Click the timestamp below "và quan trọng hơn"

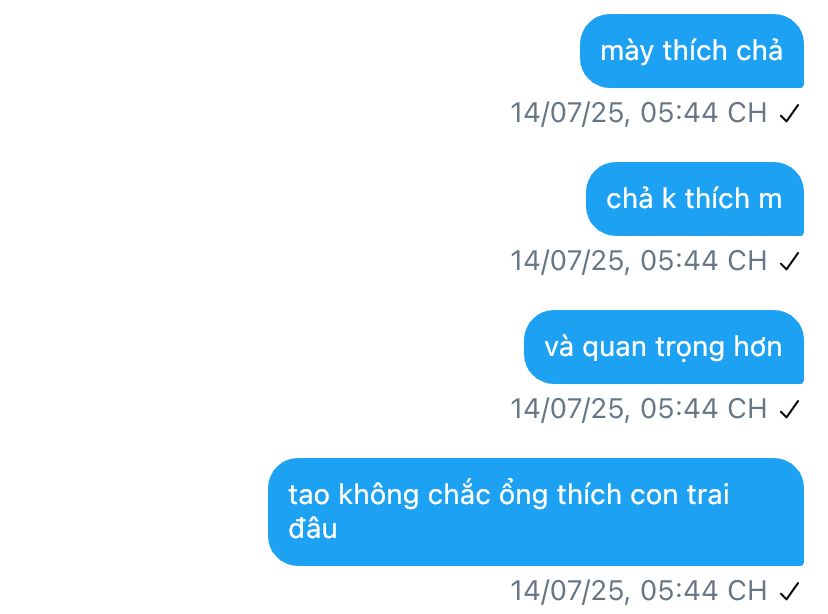pos(638,409)
